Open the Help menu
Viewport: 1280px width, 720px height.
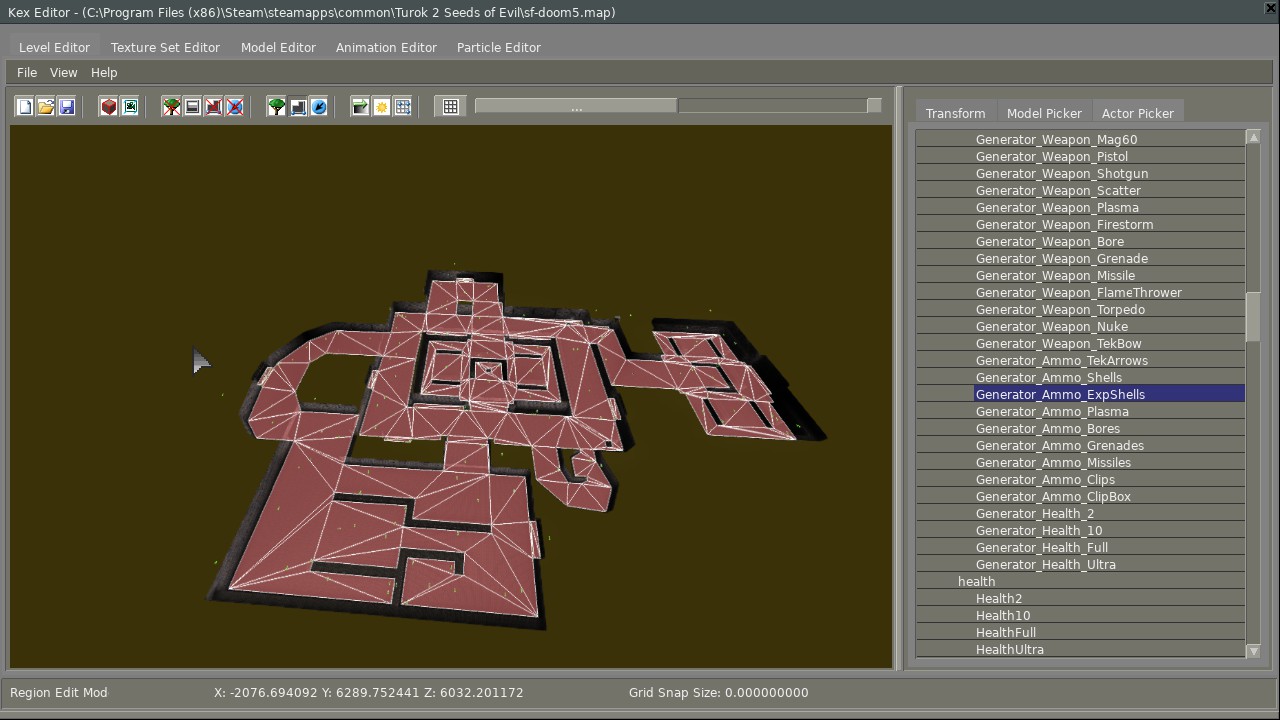(104, 73)
